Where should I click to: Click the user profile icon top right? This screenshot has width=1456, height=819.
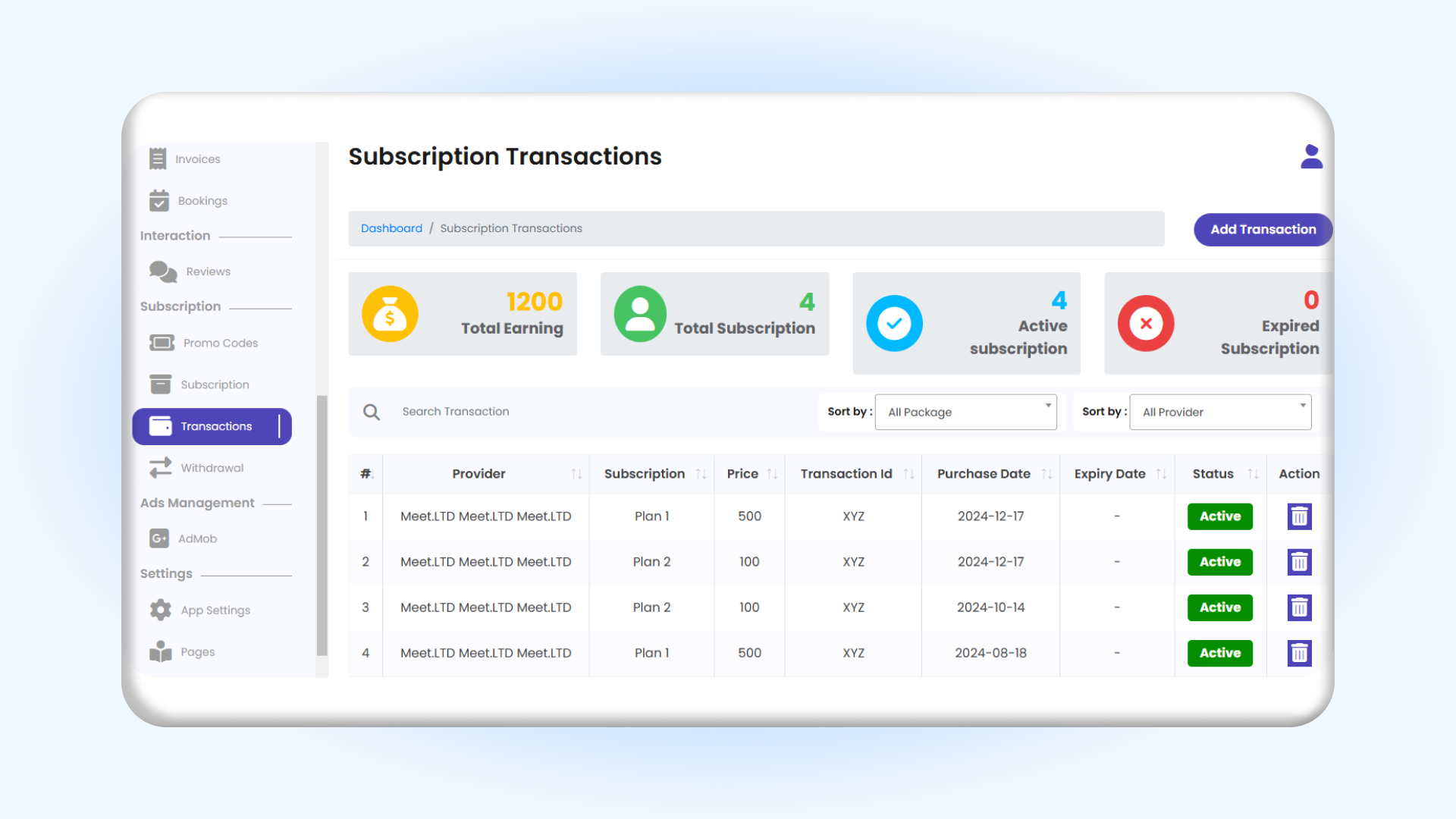point(1311,156)
